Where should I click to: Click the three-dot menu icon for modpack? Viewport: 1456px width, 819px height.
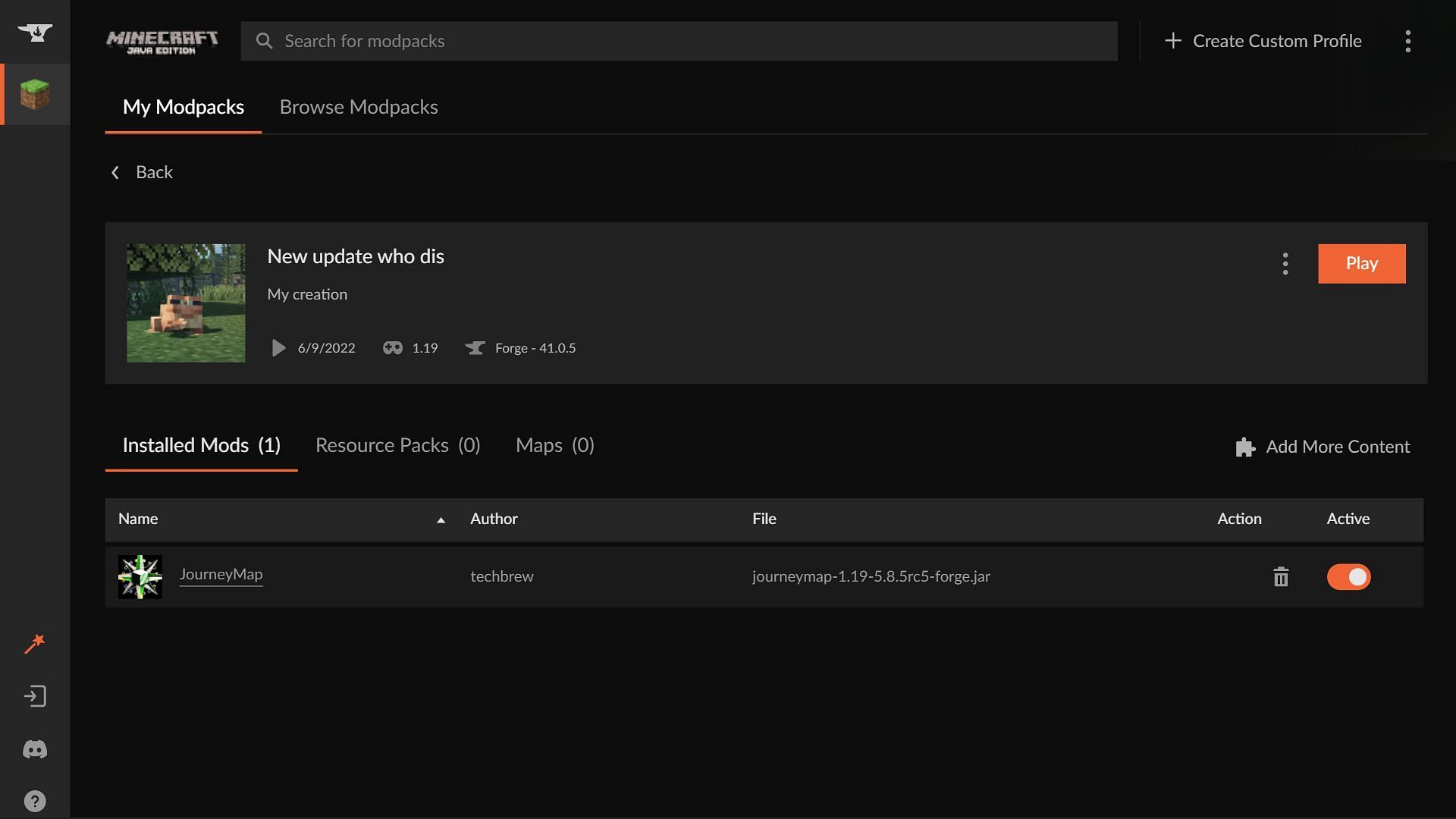pyautogui.click(x=1284, y=263)
